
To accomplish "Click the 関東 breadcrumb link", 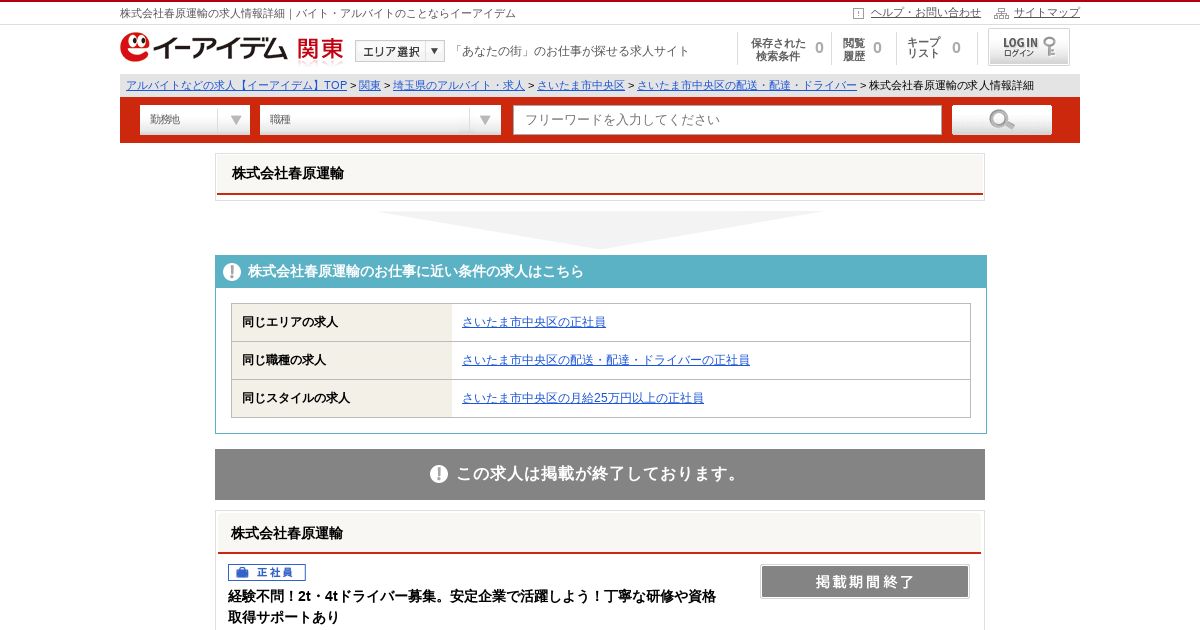I will coord(370,86).
